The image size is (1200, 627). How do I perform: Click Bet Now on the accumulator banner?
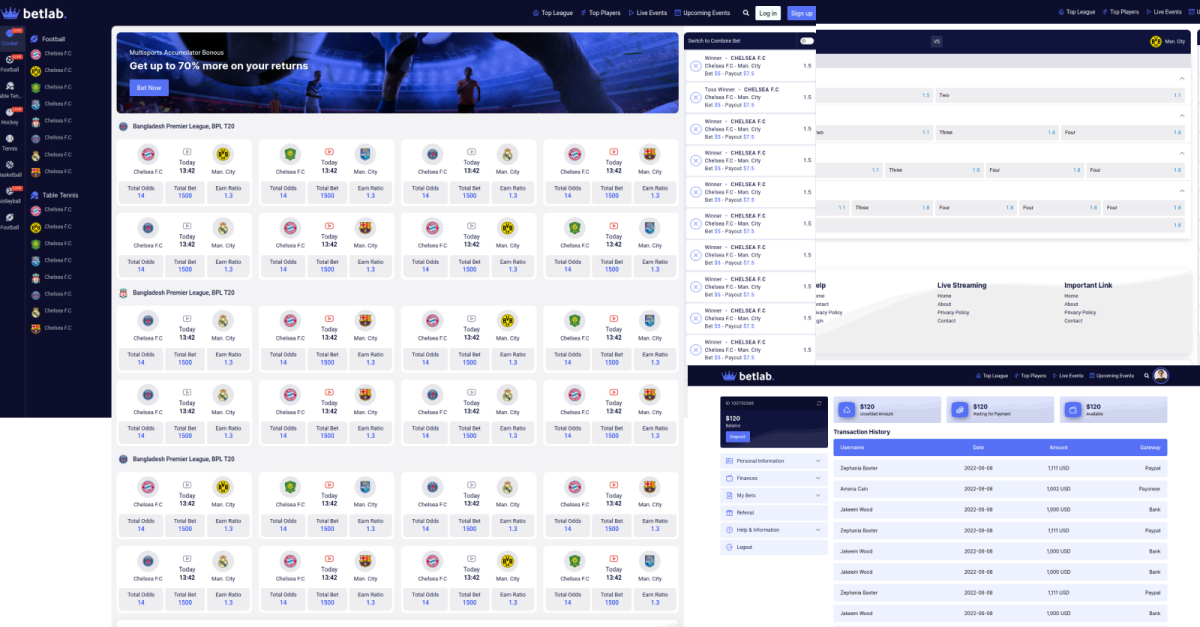[x=149, y=88]
